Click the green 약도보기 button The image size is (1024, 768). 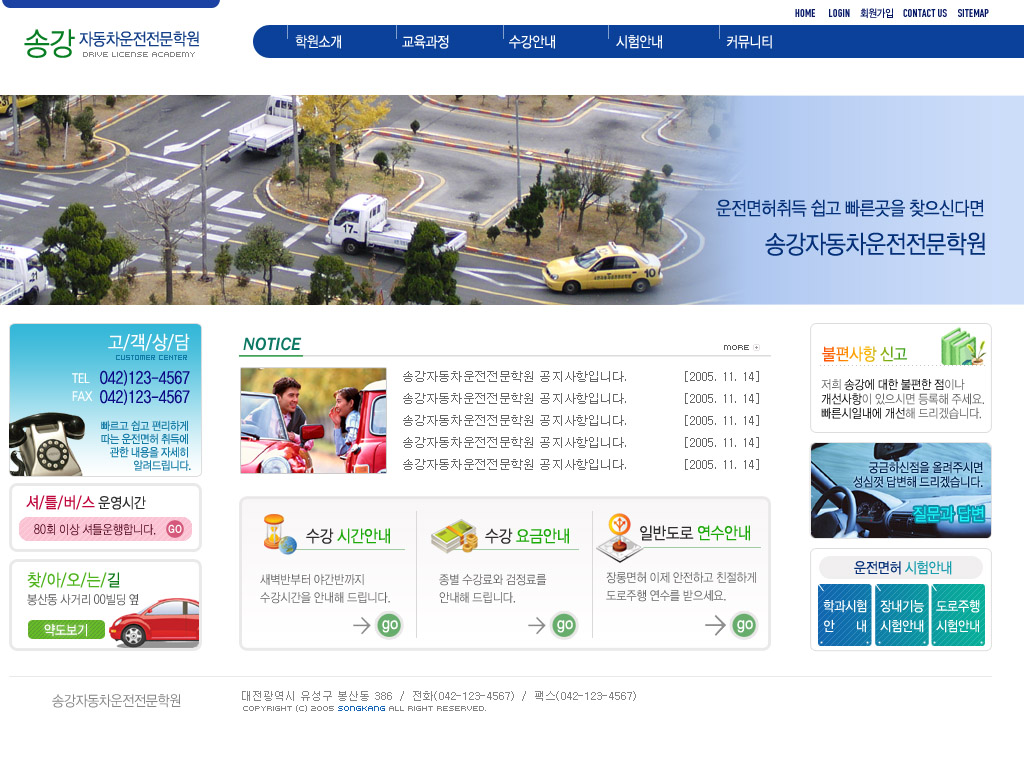click(66, 629)
